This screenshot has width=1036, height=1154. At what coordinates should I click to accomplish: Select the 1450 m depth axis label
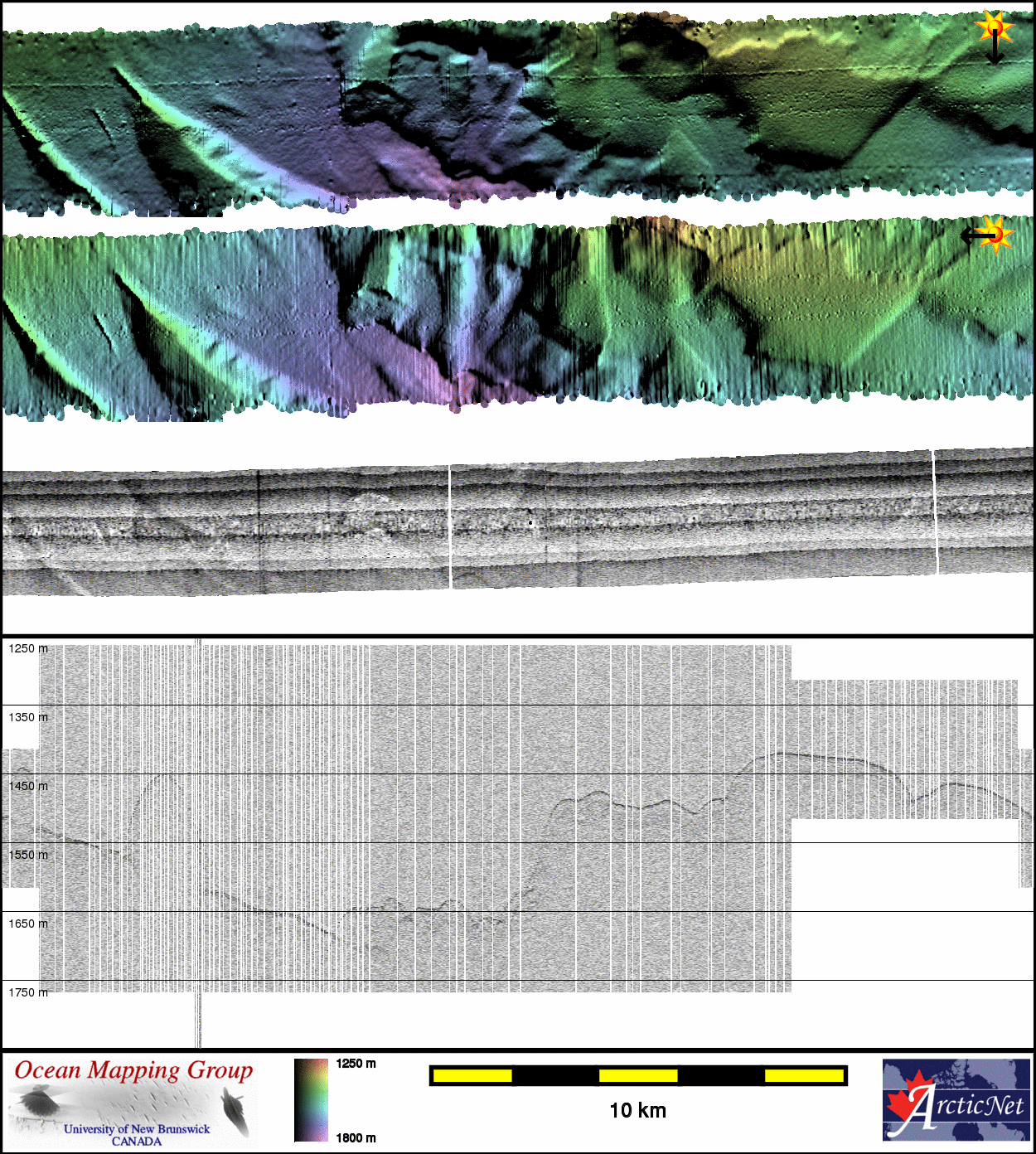point(28,786)
